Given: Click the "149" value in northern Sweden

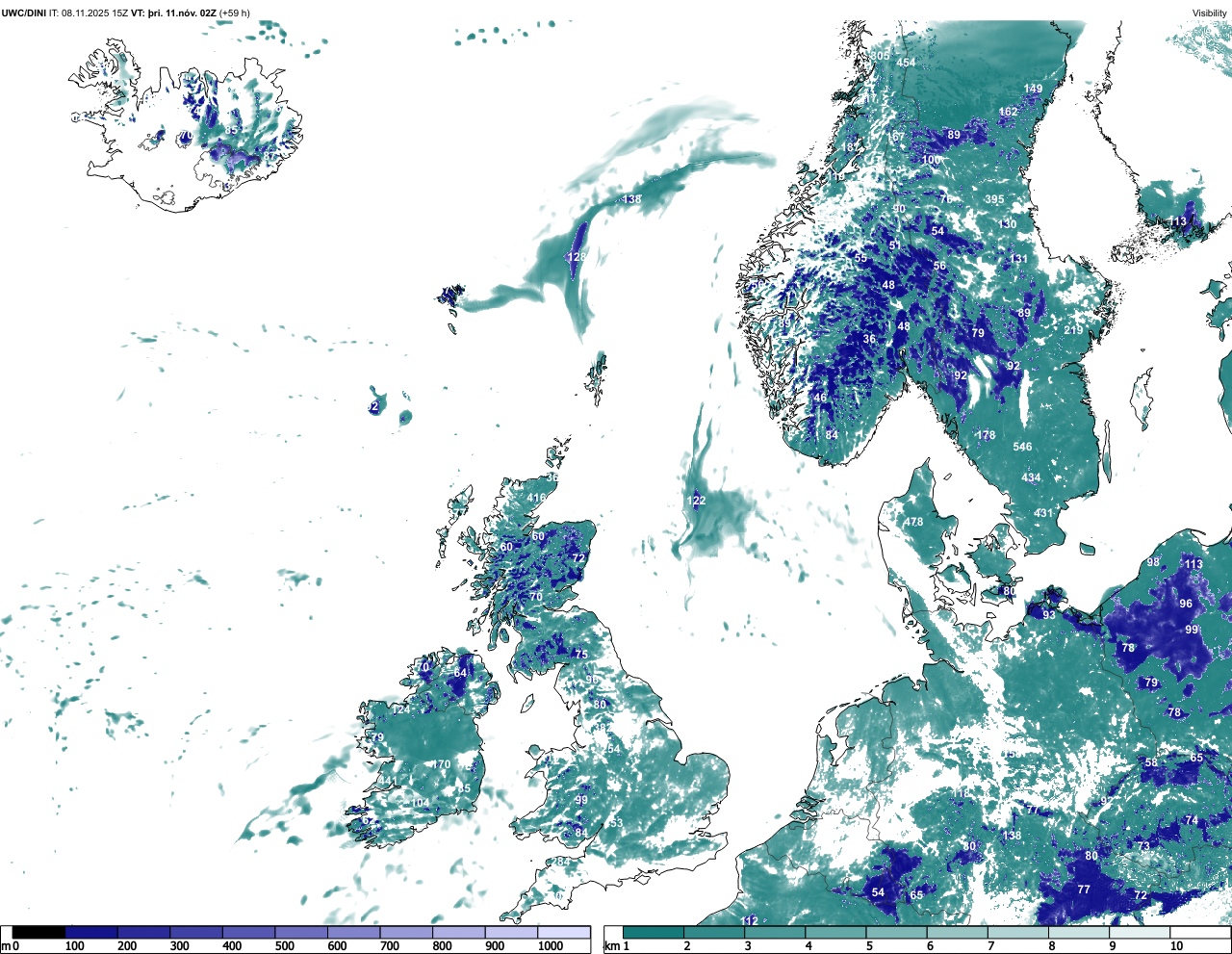Looking at the screenshot, I should [x=1033, y=89].
